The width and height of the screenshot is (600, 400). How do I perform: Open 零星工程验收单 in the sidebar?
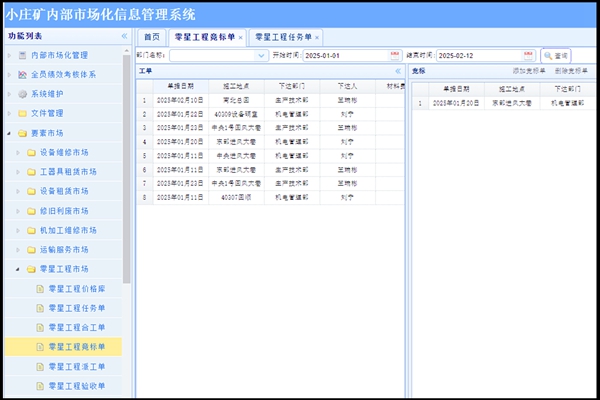tap(78, 386)
